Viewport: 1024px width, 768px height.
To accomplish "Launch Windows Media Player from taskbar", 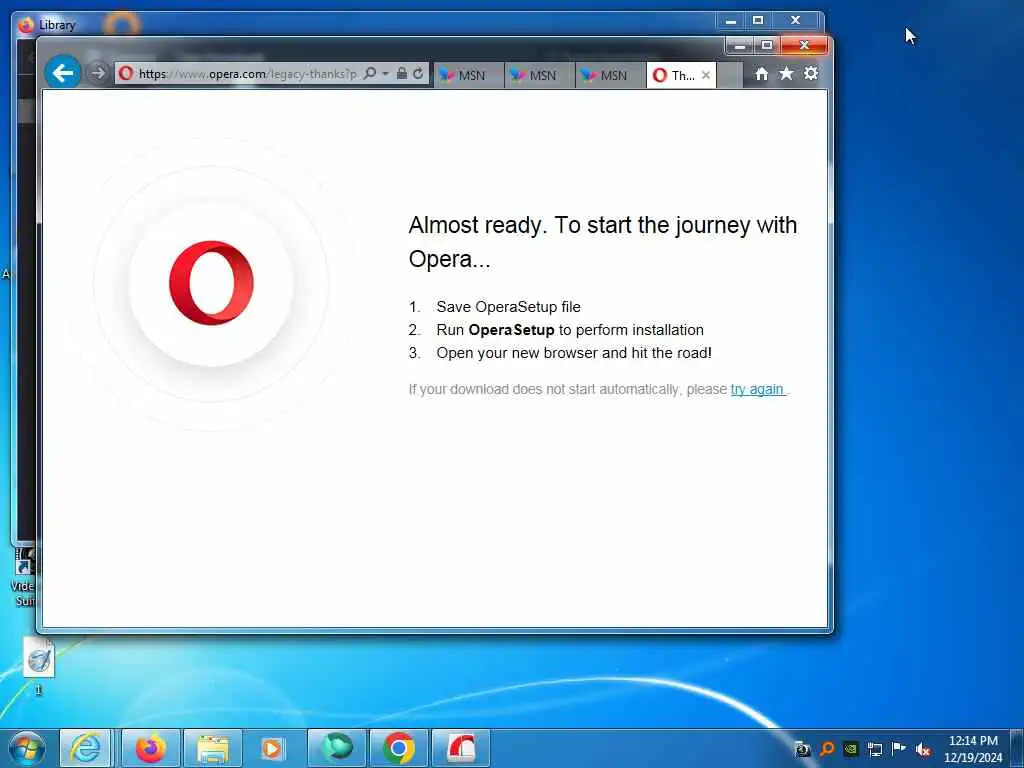I will point(272,748).
